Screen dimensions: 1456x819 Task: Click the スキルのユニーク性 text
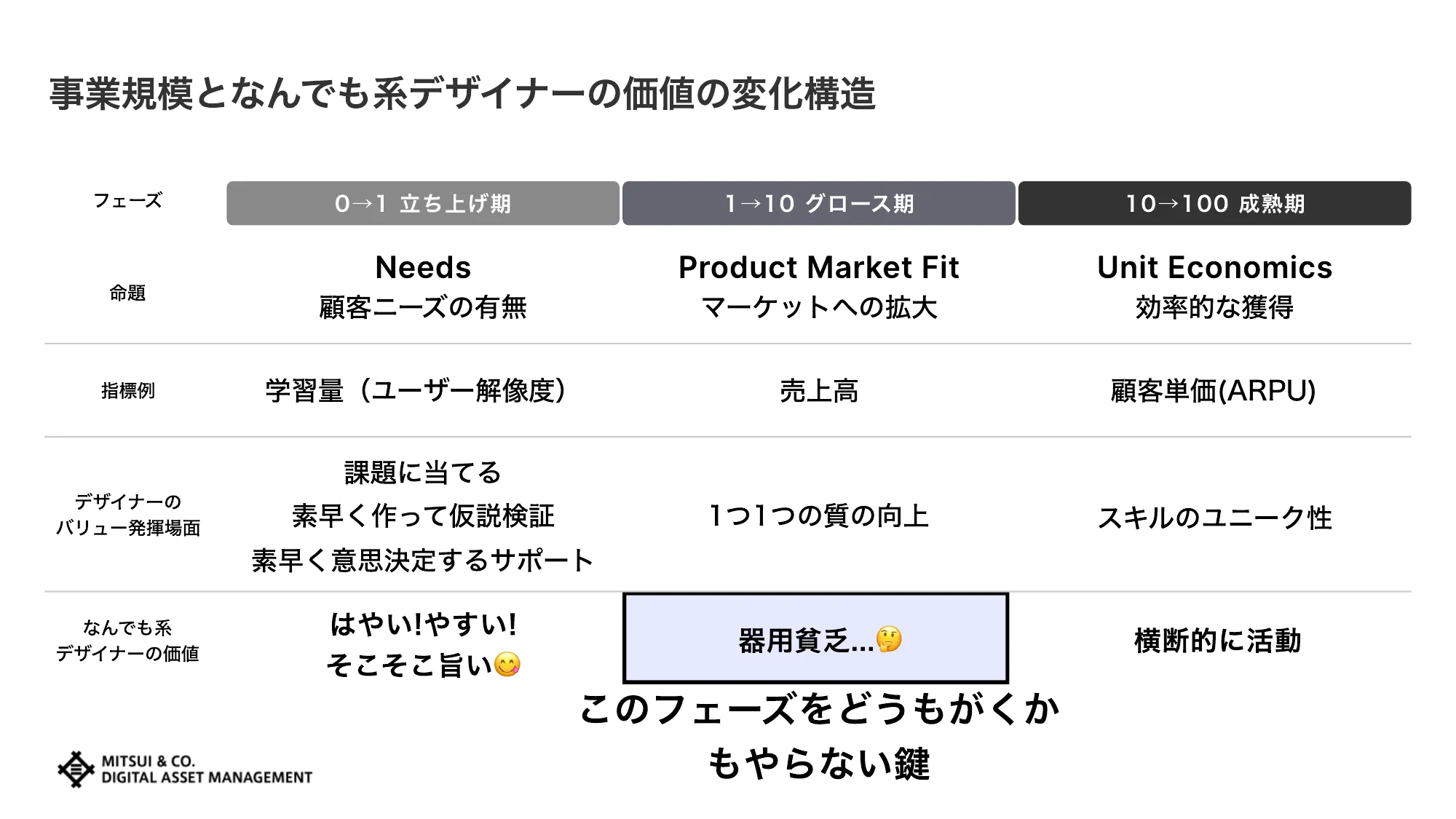tap(1214, 518)
